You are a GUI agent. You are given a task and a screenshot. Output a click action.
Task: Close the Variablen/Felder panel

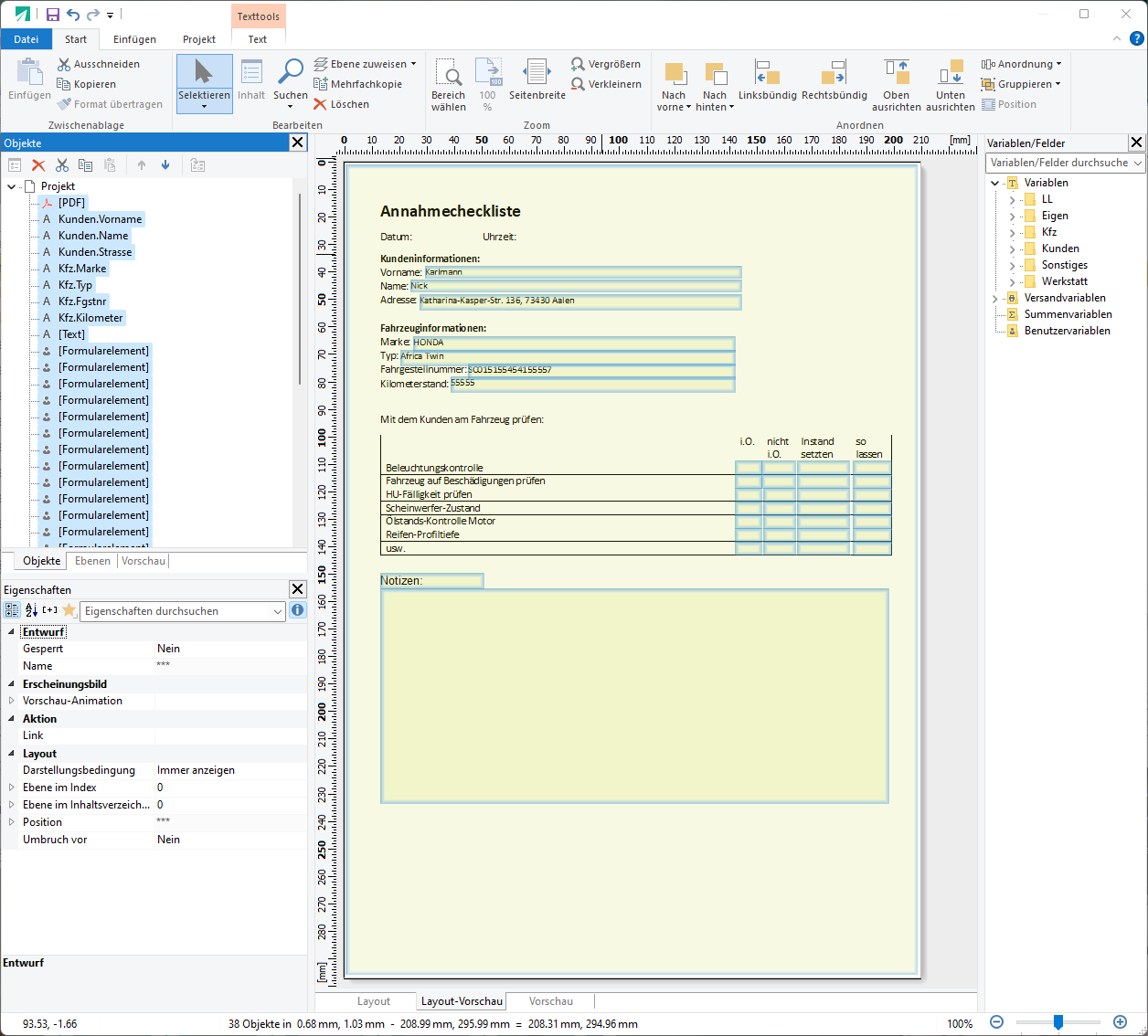[x=1136, y=143]
